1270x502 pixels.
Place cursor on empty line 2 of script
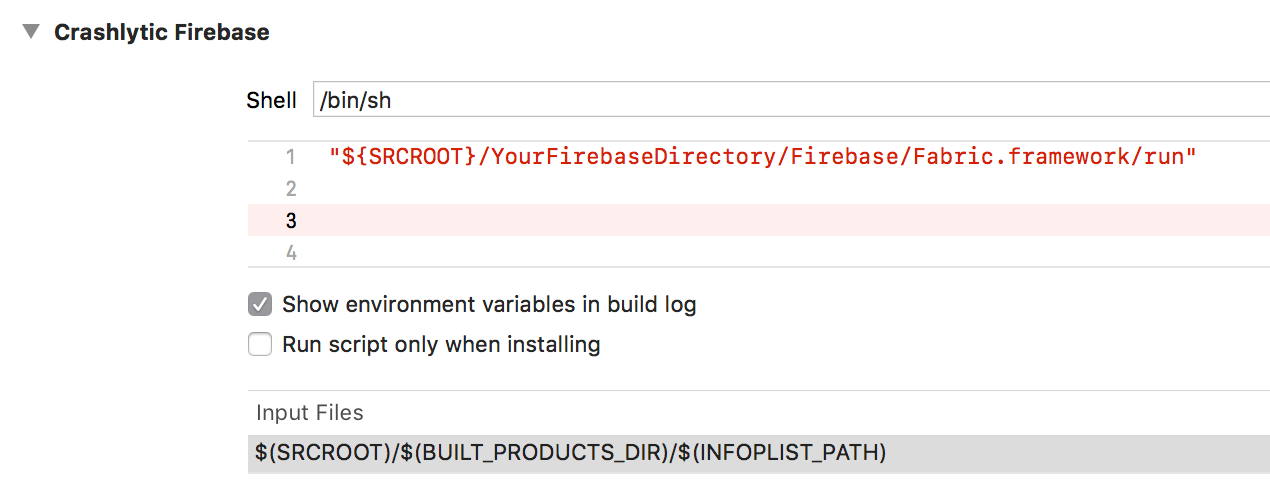point(790,189)
